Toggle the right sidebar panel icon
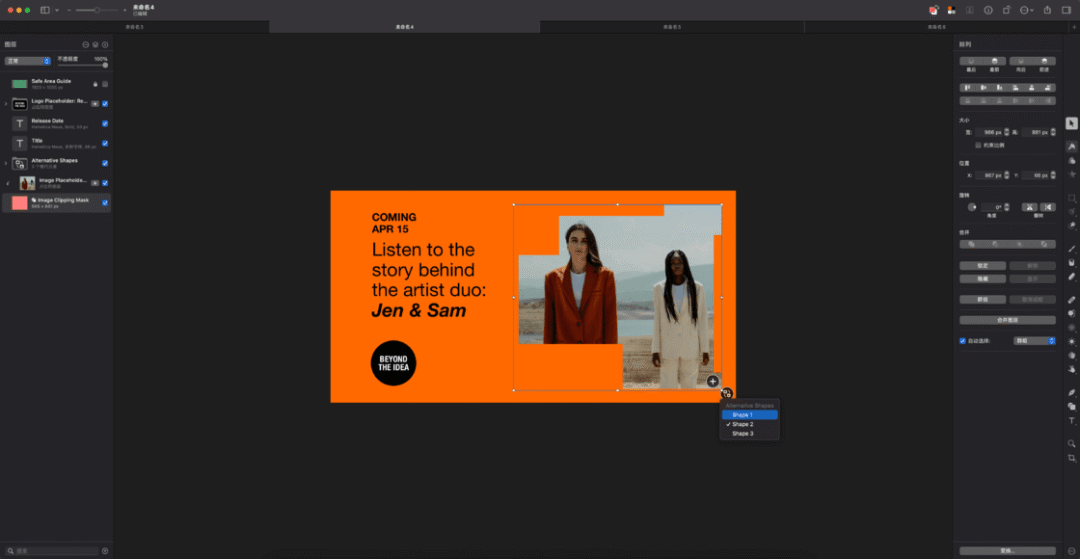Viewport: 1080px width, 559px height. (x=1066, y=10)
